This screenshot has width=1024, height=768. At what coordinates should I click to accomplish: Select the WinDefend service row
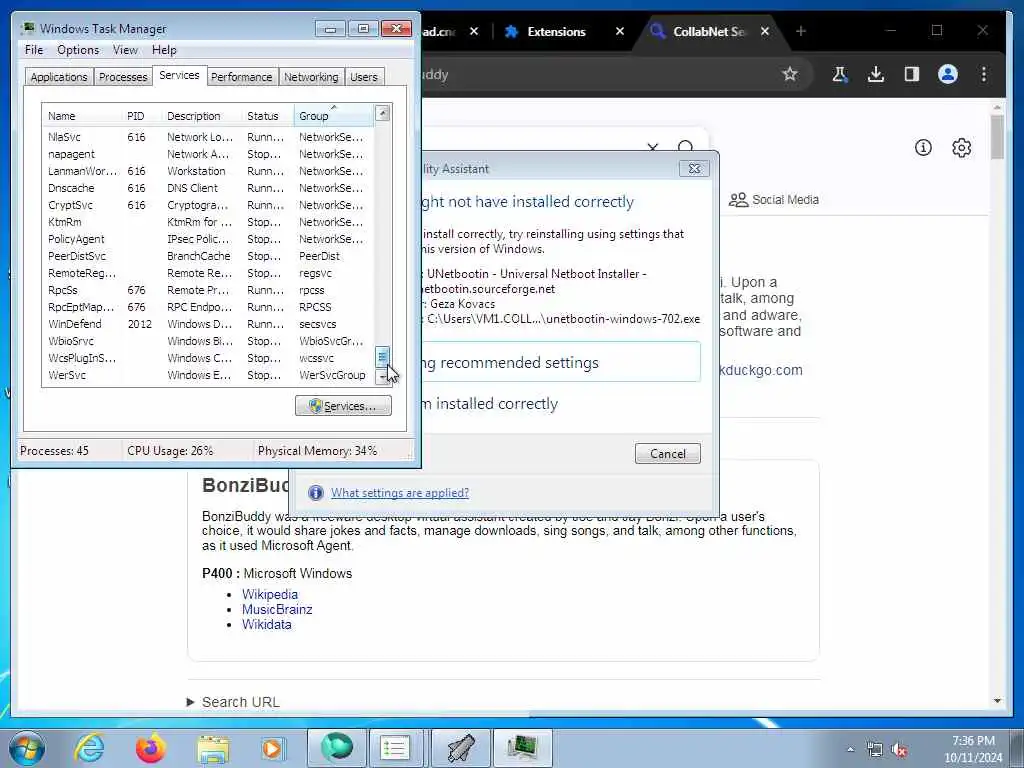(x=208, y=324)
